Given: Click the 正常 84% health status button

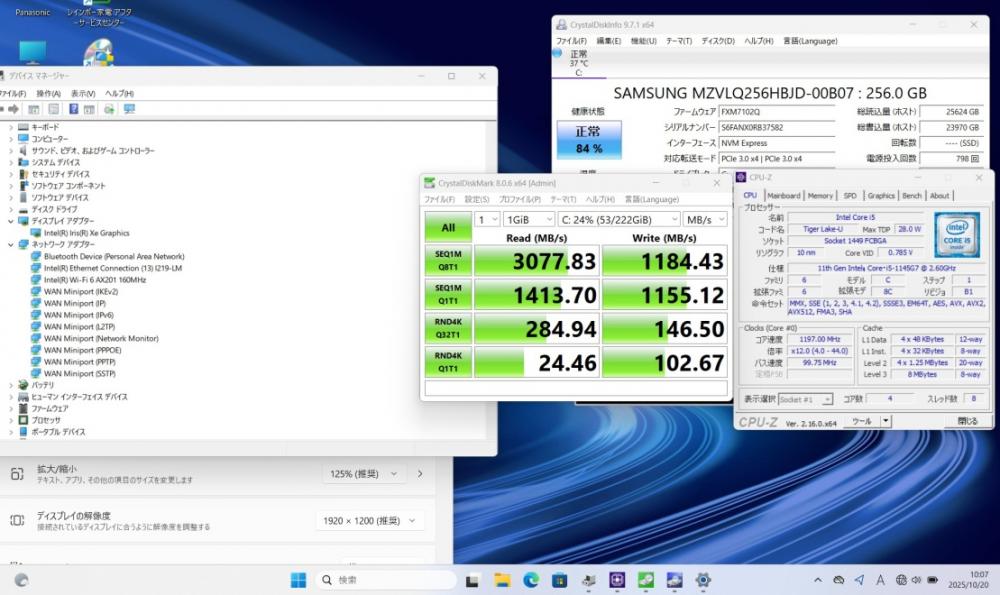Looking at the screenshot, I should point(589,140).
